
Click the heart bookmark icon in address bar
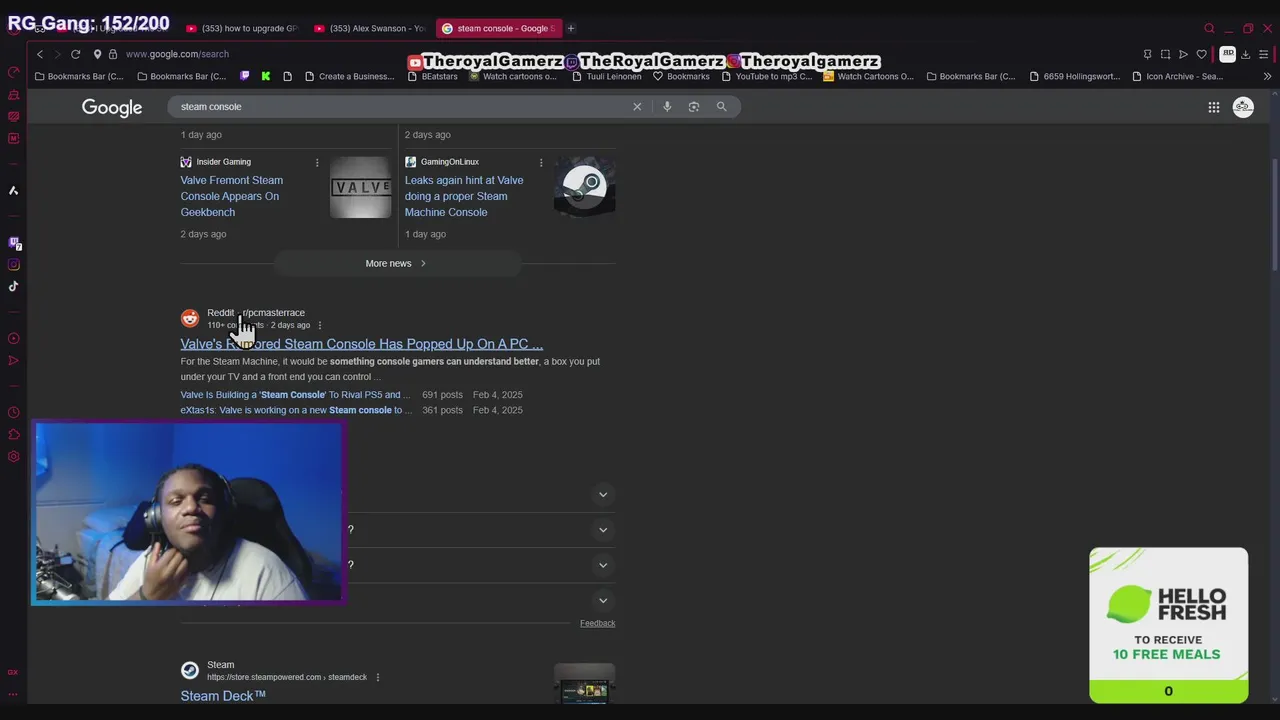pyautogui.click(x=1201, y=54)
